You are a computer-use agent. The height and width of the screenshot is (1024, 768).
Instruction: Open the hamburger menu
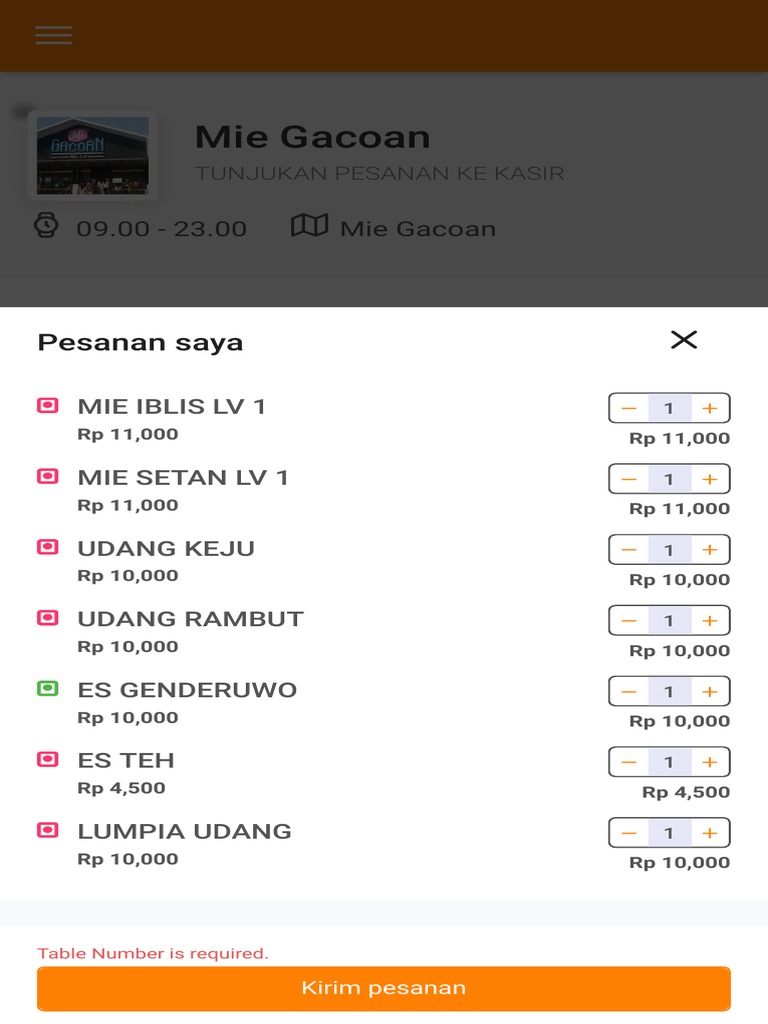click(x=53, y=35)
